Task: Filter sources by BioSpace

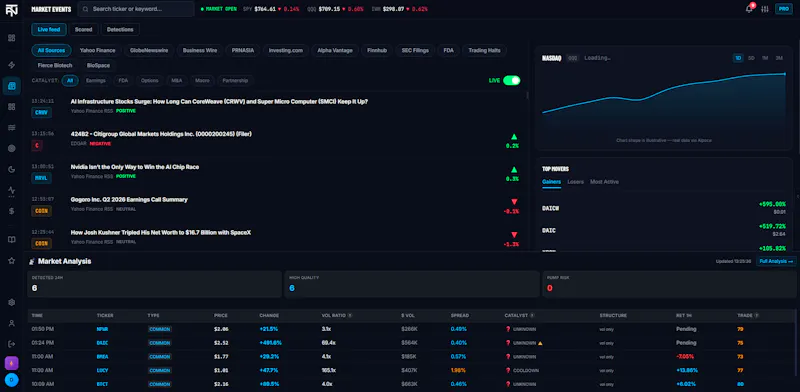Action: coord(98,65)
